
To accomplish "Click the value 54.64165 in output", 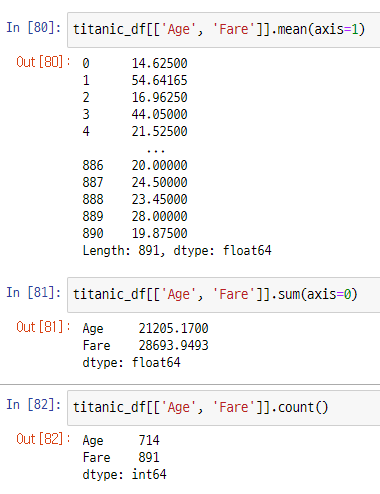I will [x=160, y=80].
